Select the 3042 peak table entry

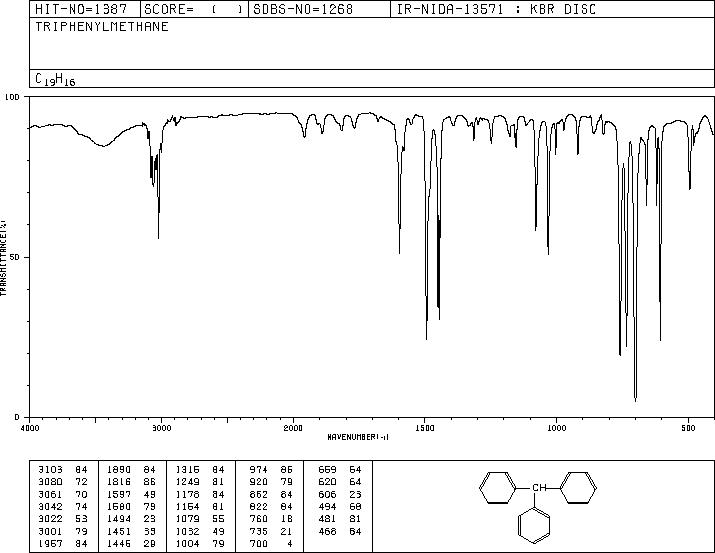click(x=63, y=506)
